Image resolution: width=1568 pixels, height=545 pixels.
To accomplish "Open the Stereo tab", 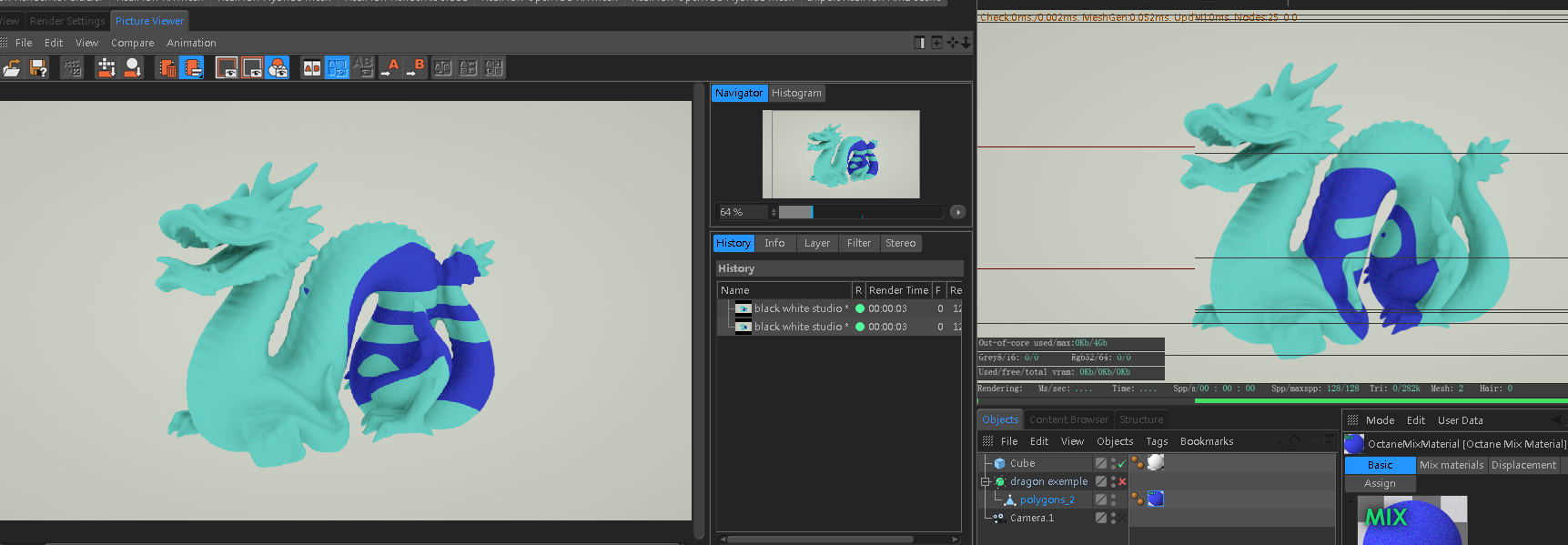I will point(900,243).
